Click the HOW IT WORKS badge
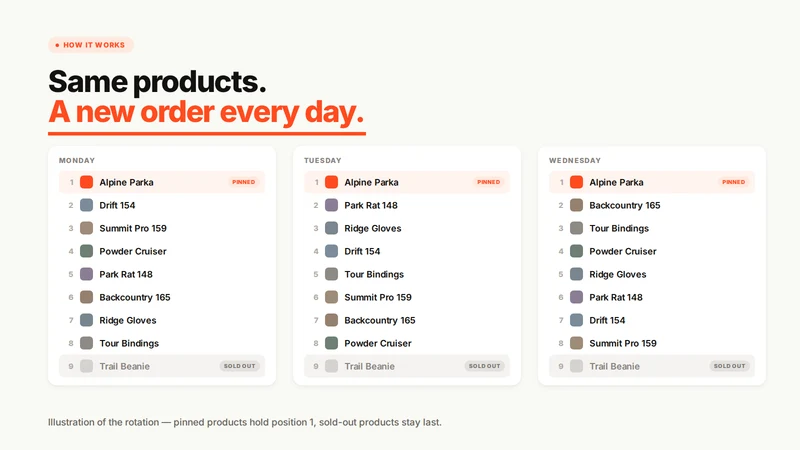The image size is (800, 450). click(91, 45)
